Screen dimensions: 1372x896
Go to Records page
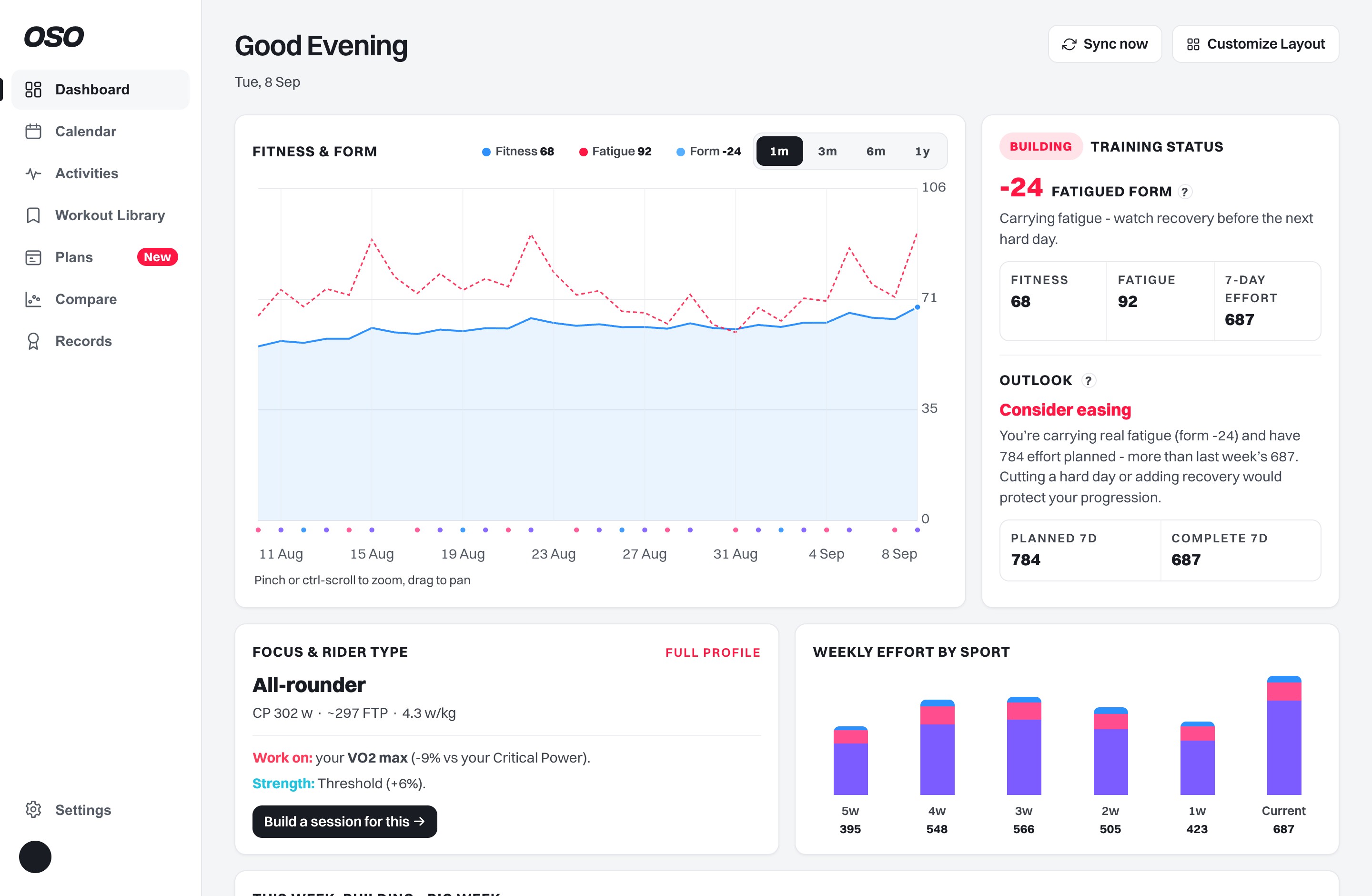click(x=101, y=341)
